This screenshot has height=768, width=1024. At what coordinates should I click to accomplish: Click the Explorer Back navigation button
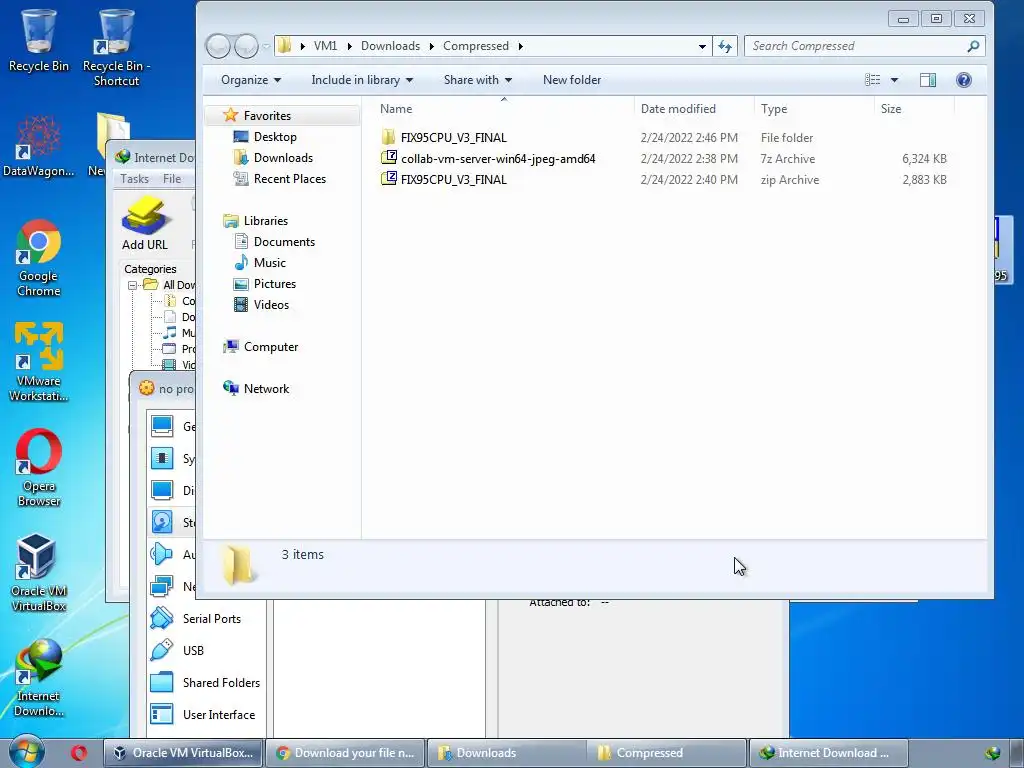point(218,46)
